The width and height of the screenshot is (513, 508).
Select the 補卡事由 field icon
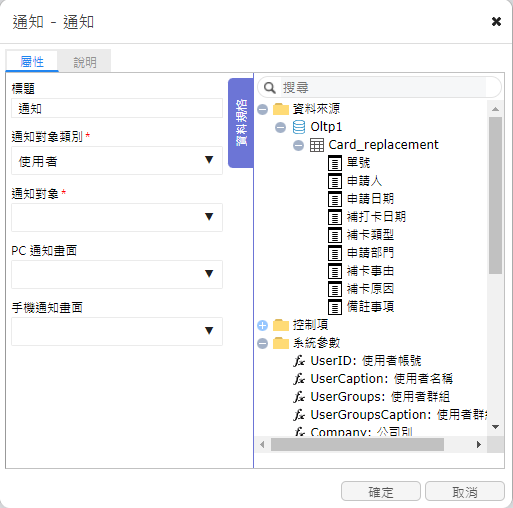click(335, 271)
